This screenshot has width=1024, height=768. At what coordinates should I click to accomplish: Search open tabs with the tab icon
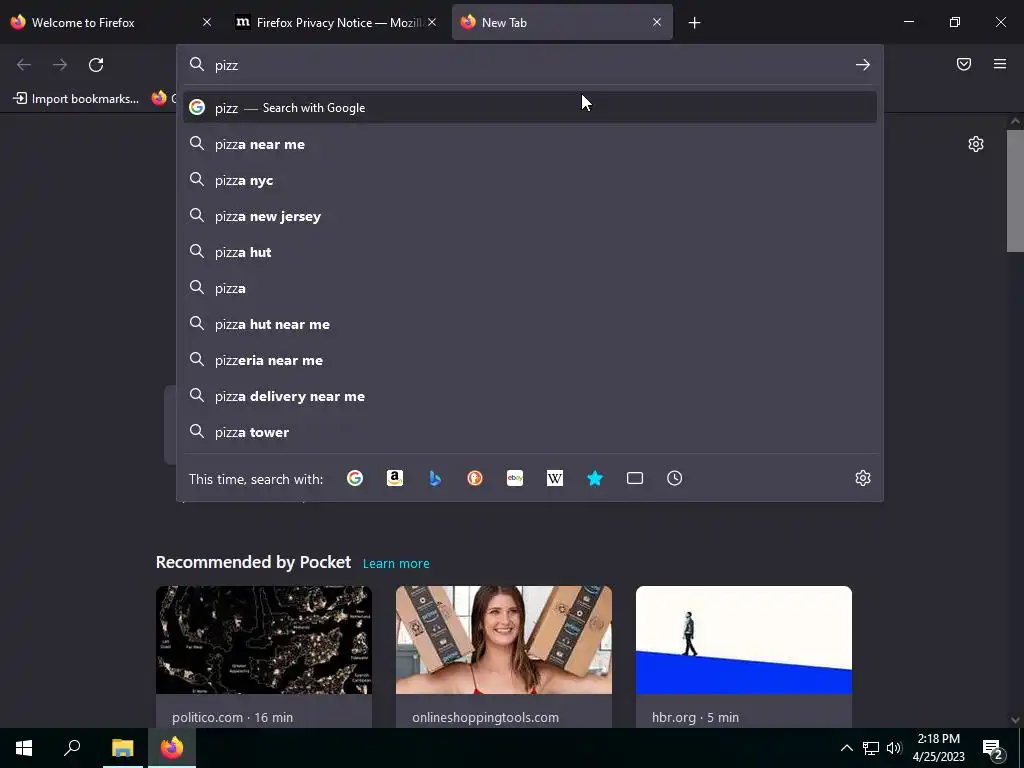(x=635, y=479)
